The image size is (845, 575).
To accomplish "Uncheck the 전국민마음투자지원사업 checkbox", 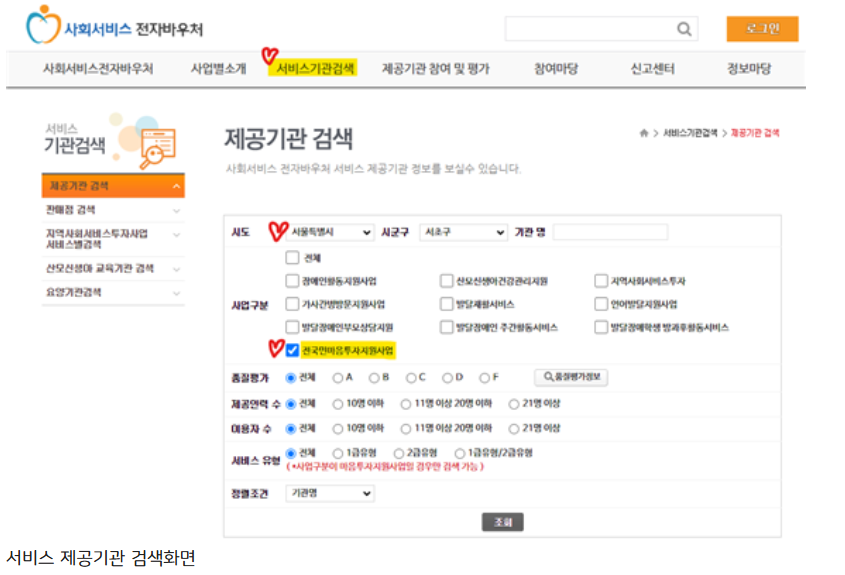I will [x=292, y=350].
